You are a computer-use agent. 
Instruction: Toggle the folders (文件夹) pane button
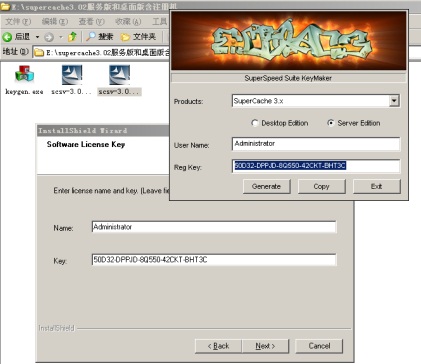click(x=138, y=37)
